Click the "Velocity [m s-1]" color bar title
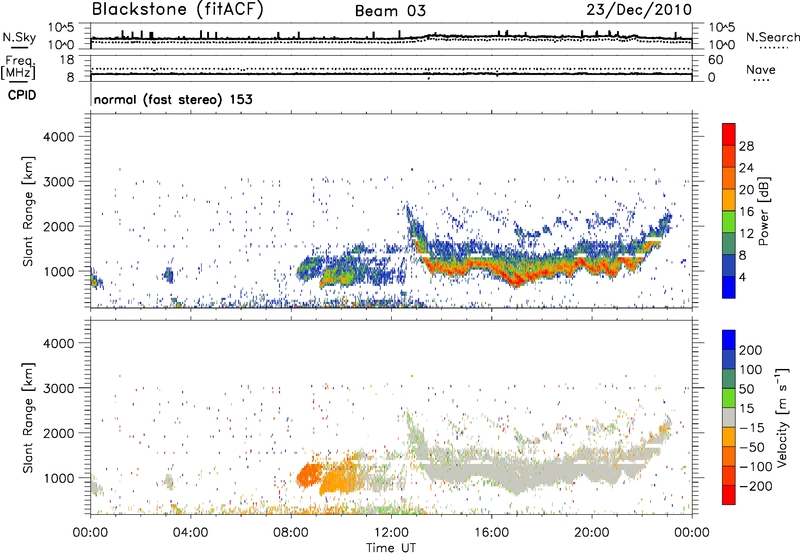 tap(781, 417)
